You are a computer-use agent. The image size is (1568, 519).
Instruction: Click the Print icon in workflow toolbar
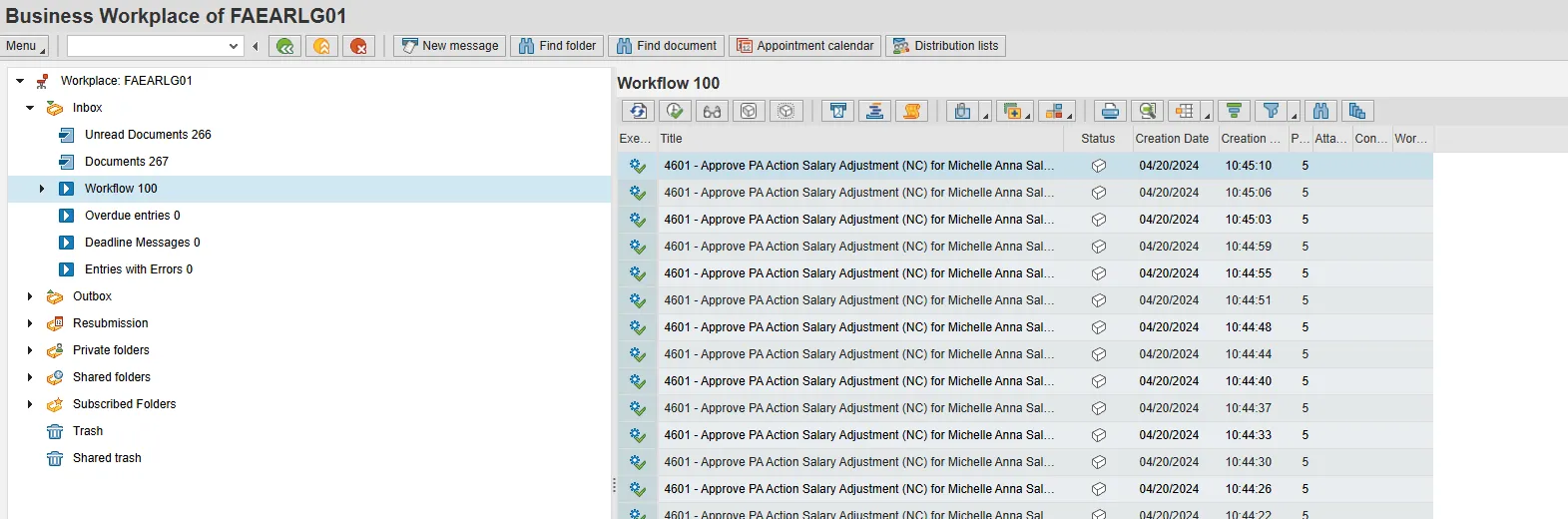click(x=1110, y=111)
